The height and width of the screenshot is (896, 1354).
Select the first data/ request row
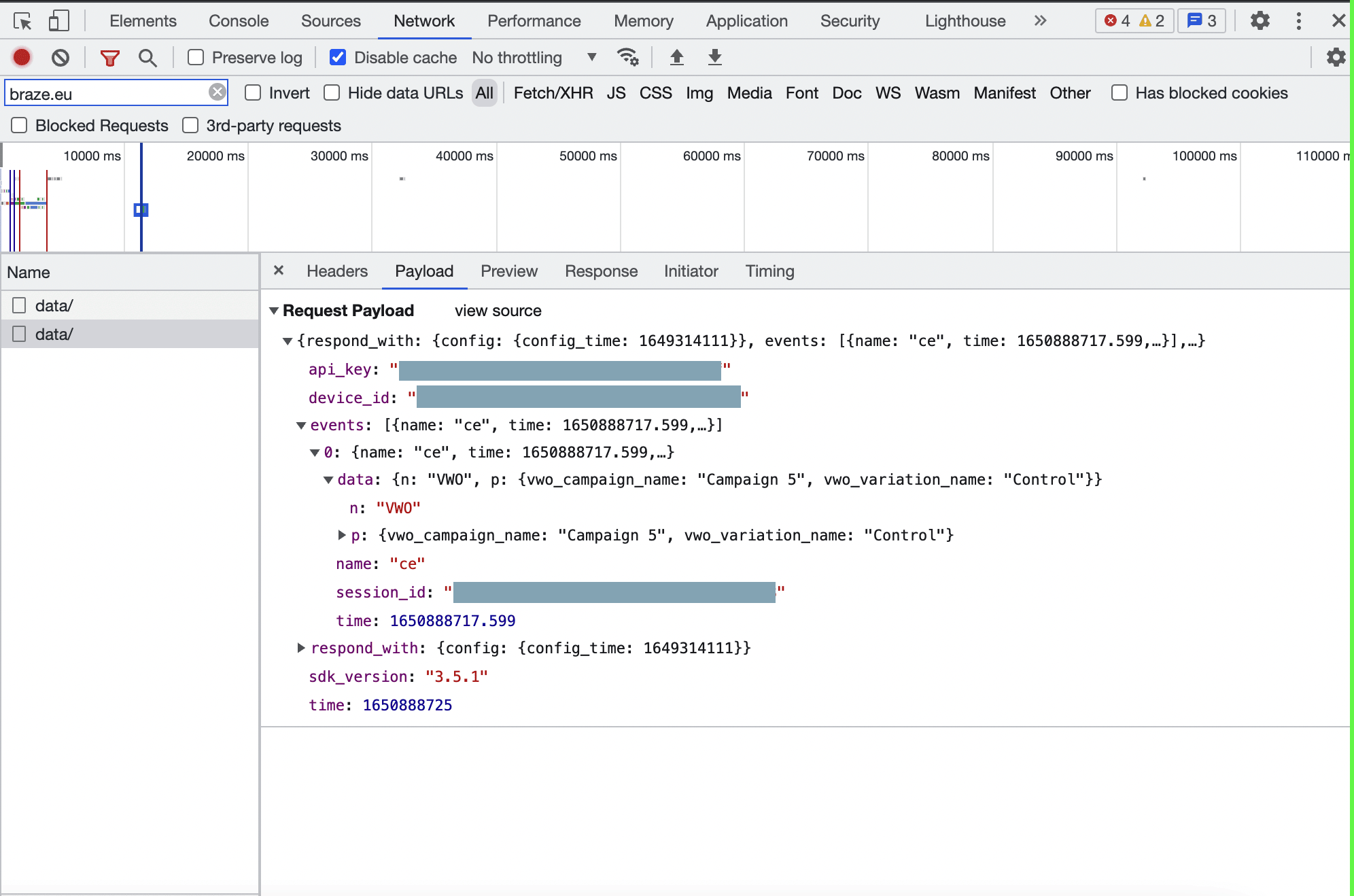[130, 305]
